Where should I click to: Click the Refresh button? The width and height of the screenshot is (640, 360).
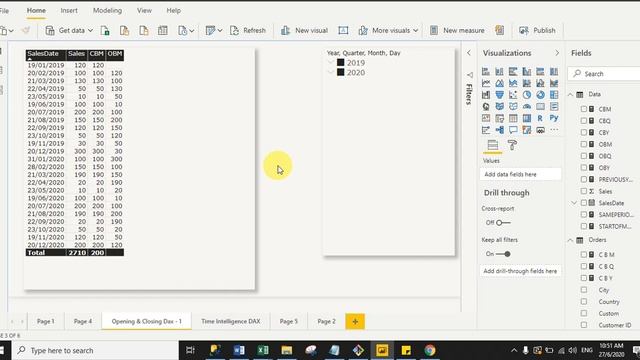point(248,31)
